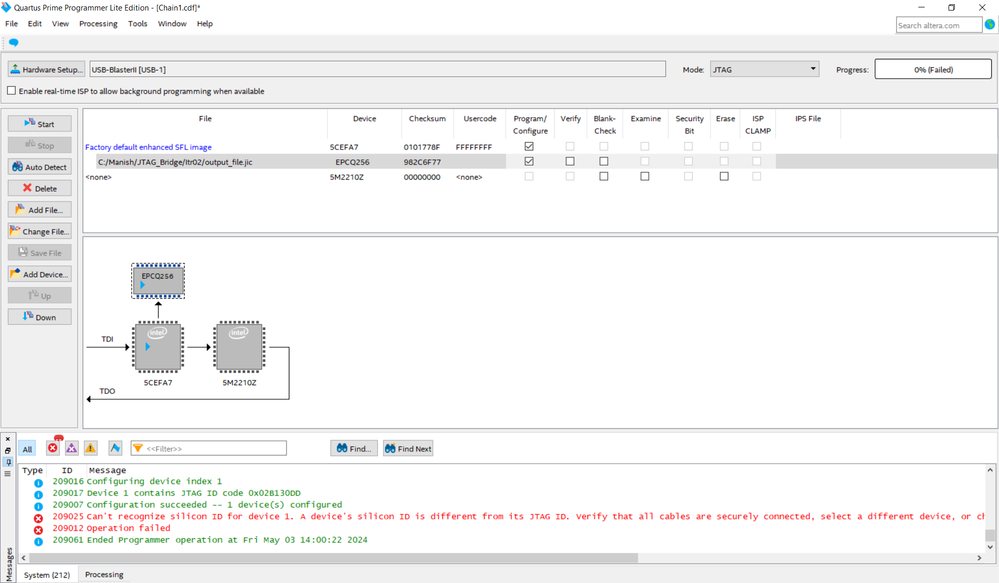Screen dimensions: 999x583
Task: Show critical warning messages filter icon
Action: [x=71, y=448]
